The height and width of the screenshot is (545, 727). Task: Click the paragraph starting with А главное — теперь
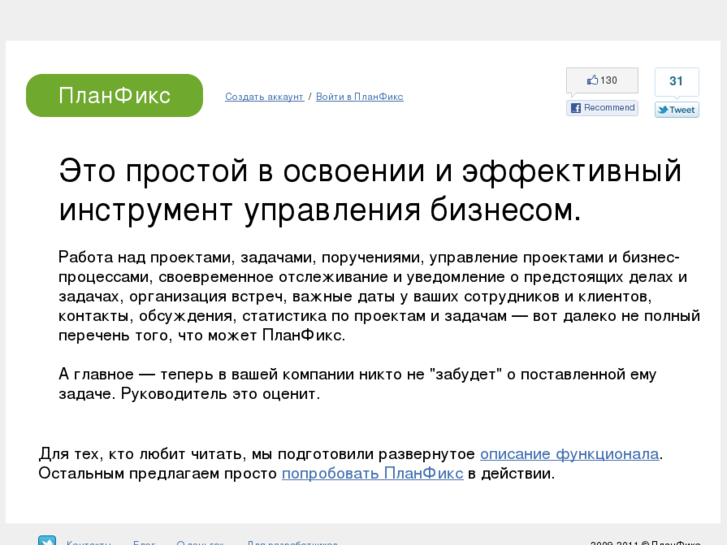pos(357,384)
